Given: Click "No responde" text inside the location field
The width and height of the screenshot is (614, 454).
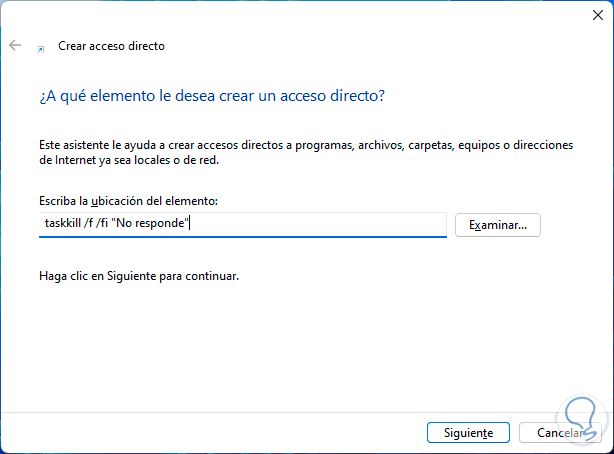Looking at the screenshot, I should [x=152, y=224].
